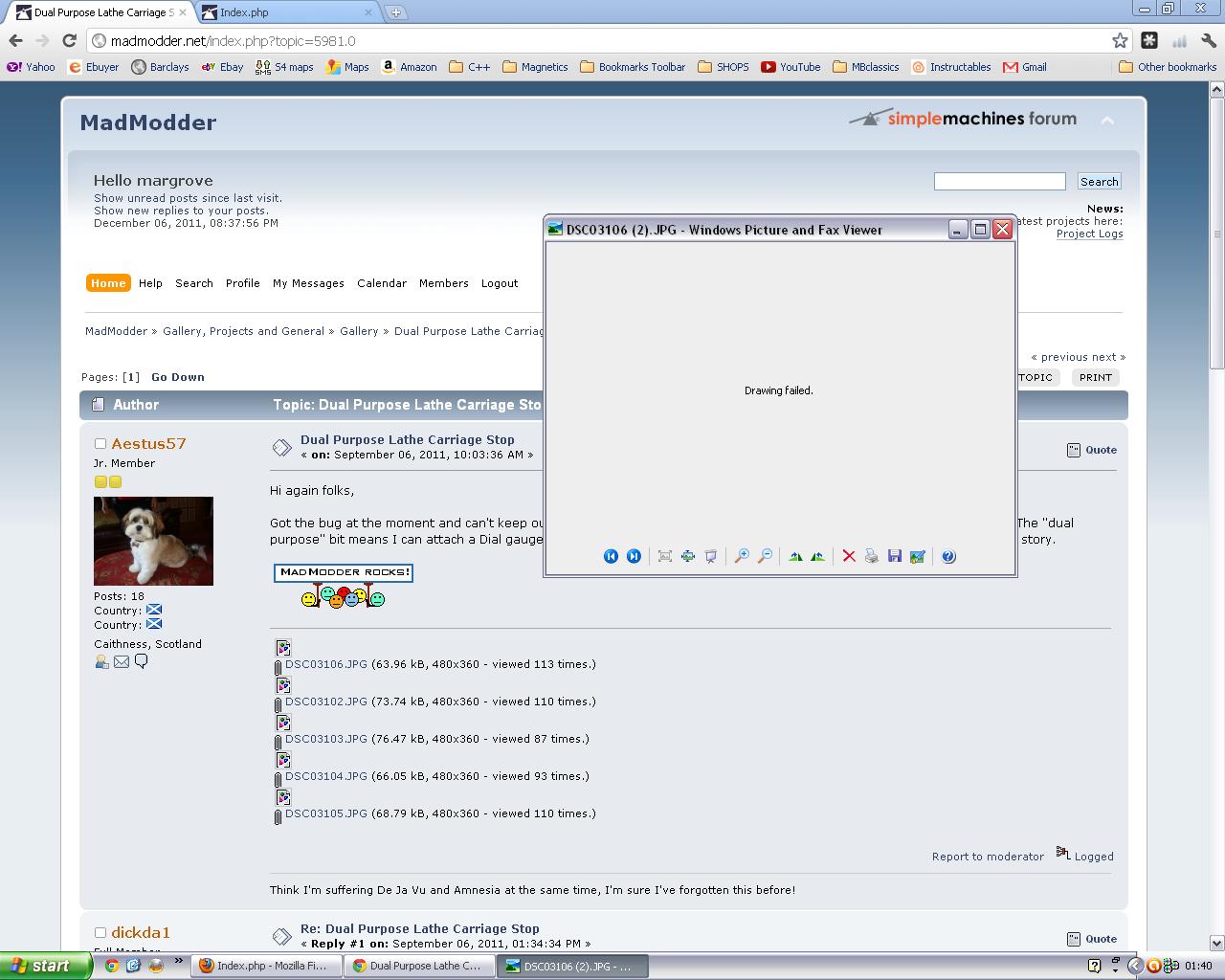Click PRINT topic button
Viewport: 1225px width, 980px height.
[x=1096, y=377]
